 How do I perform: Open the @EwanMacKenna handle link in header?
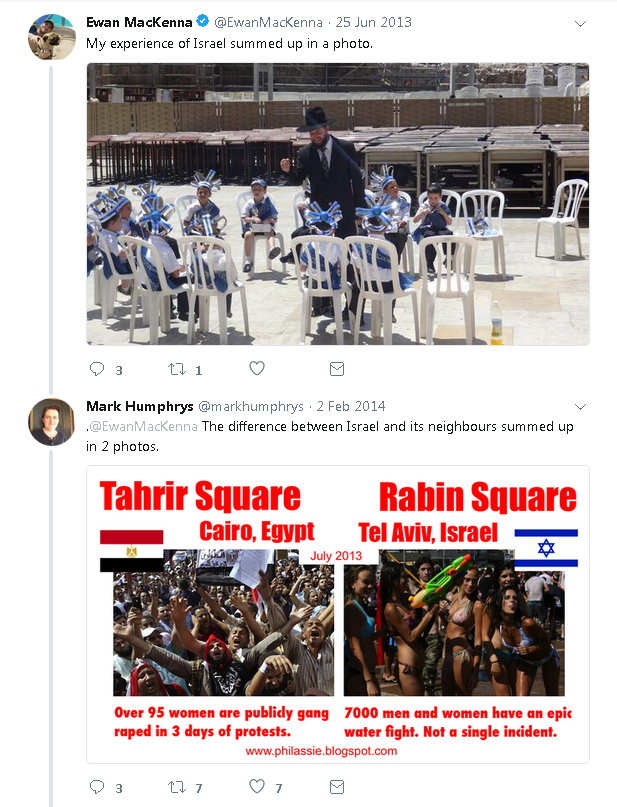[268, 22]
